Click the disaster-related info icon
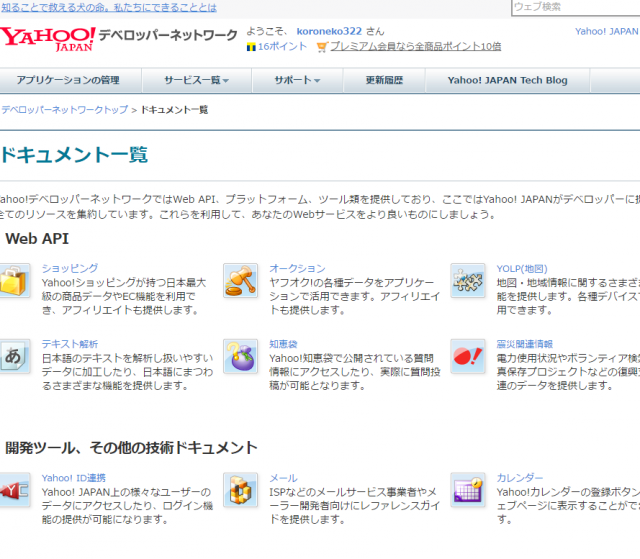640x559 pixels. point(467,356)
